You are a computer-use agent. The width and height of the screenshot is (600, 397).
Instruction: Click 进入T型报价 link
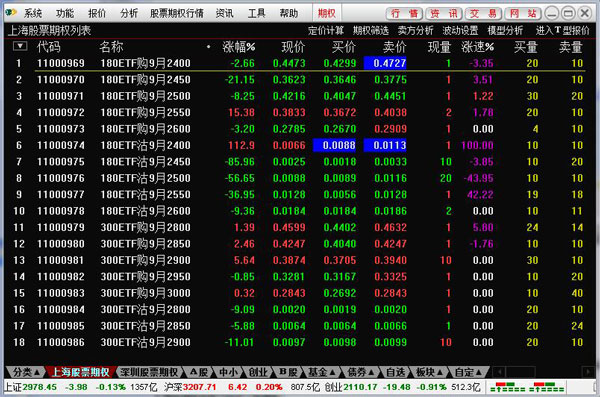point(562,31)
